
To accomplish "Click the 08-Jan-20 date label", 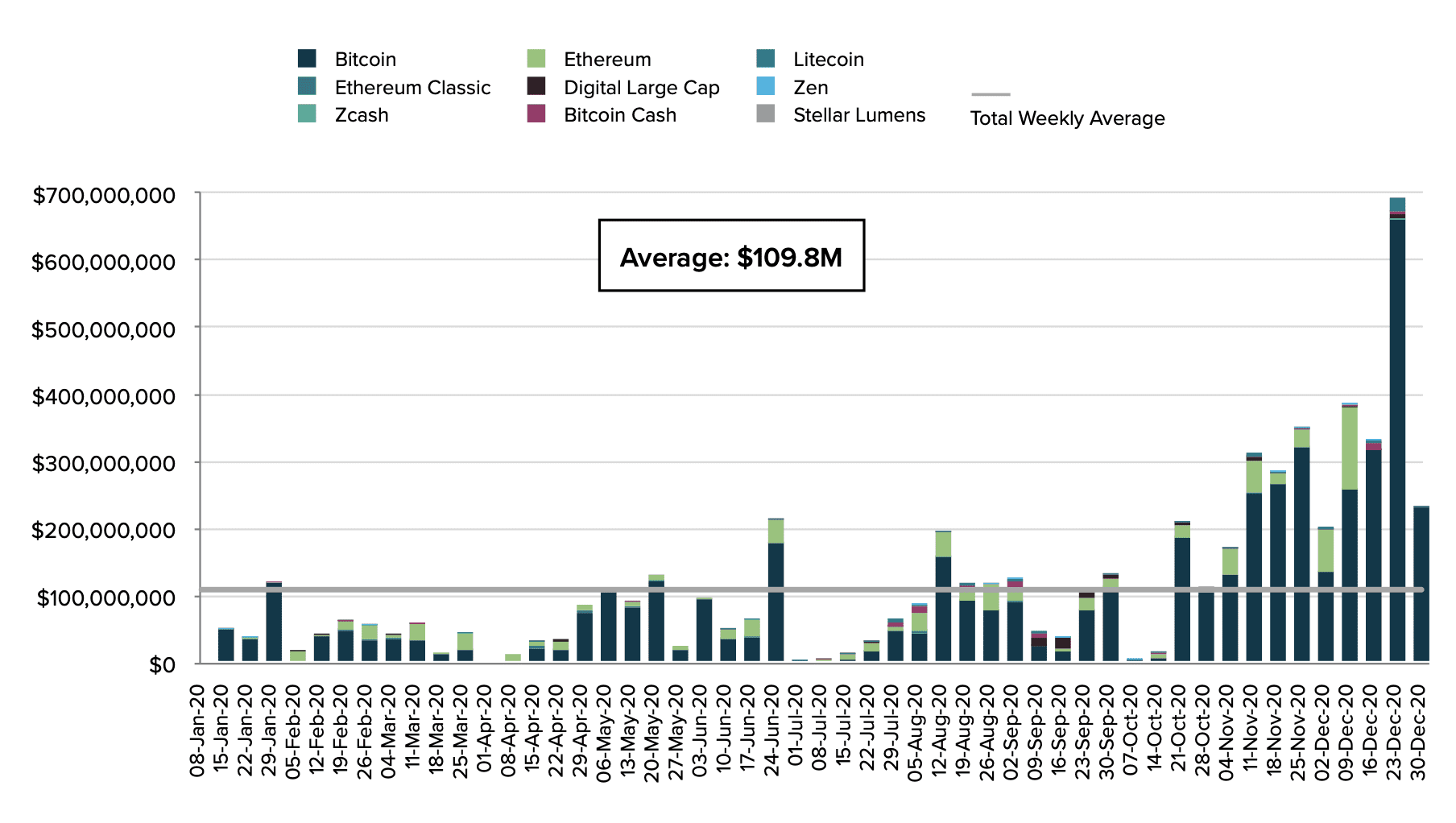I will point(197,731).
